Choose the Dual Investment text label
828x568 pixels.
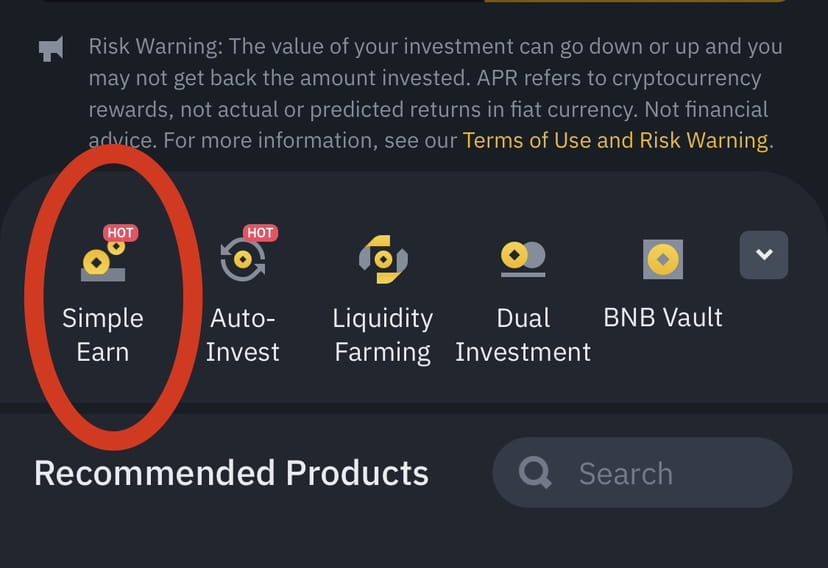522,335
